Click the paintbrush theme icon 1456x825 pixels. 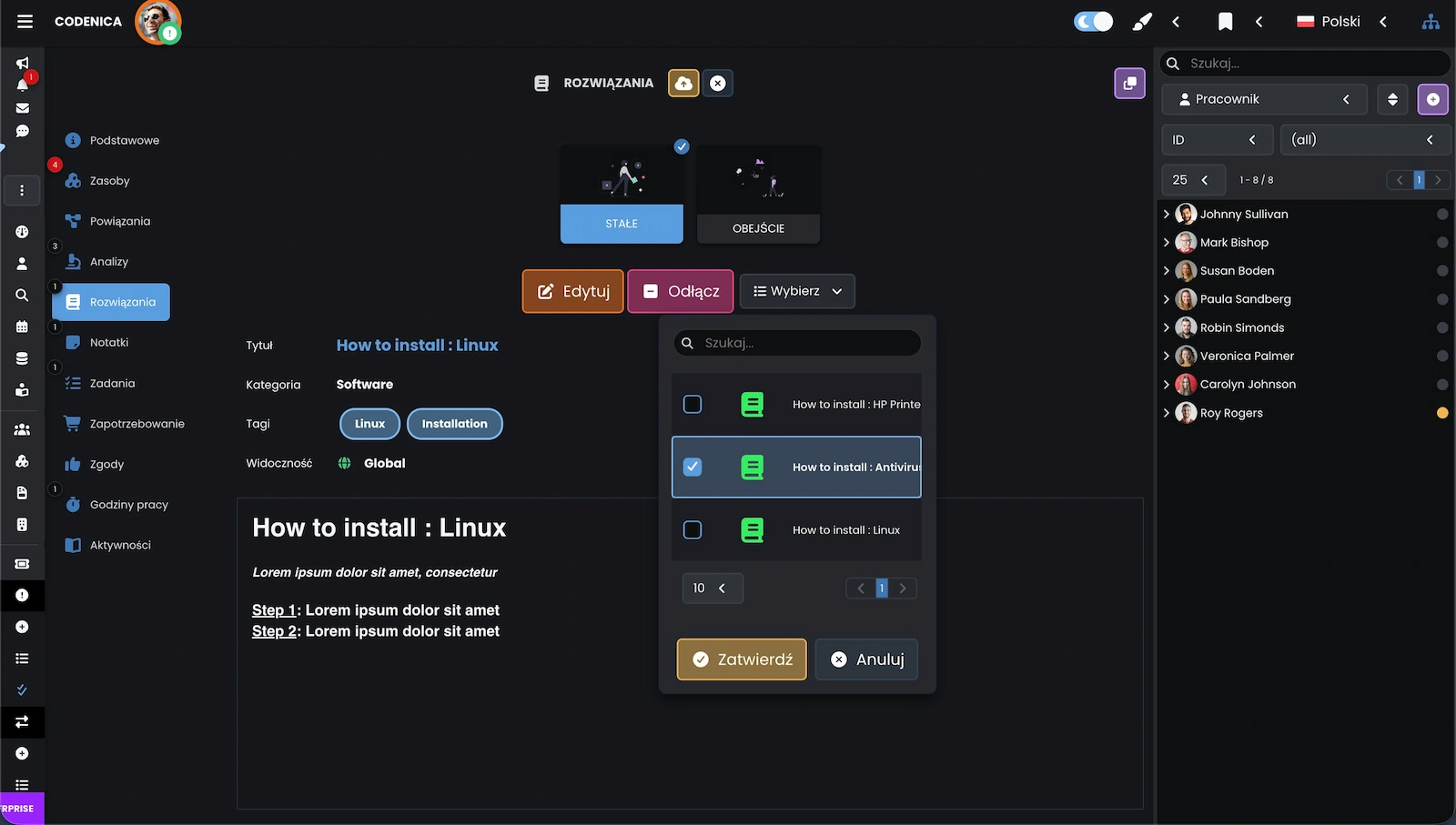(x=1141, y=22)
